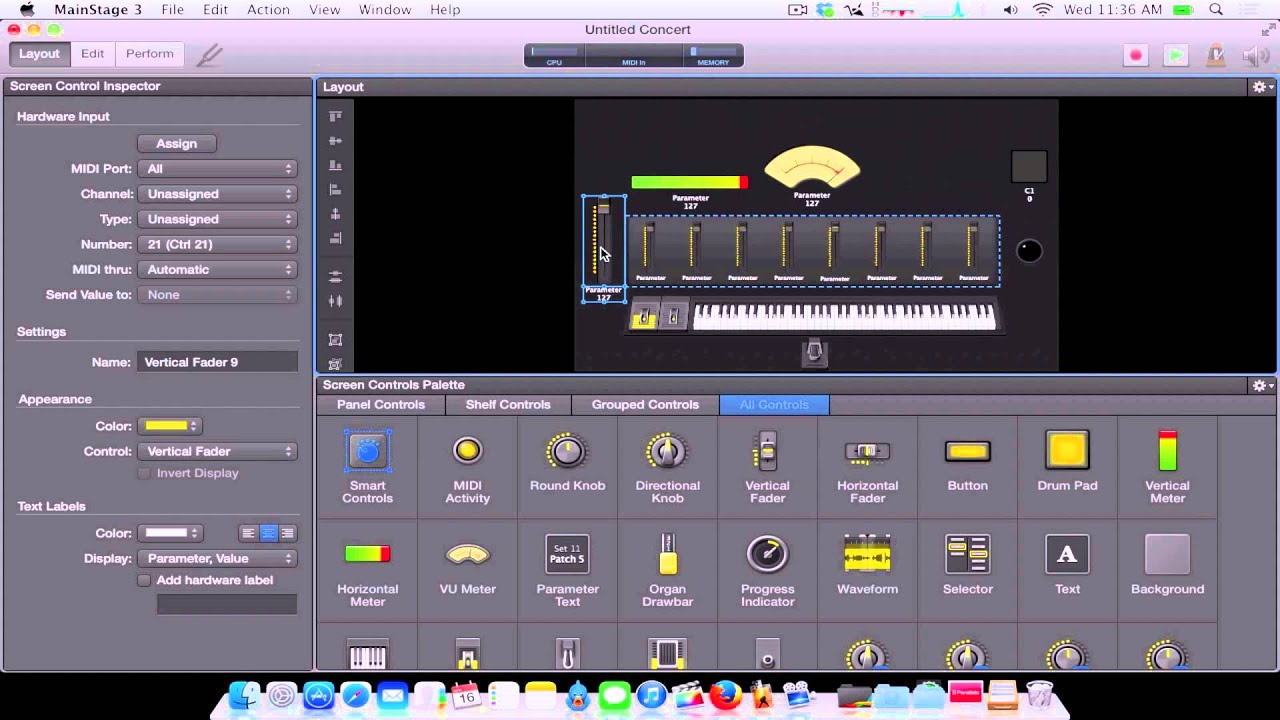Pick the Directional Knob control

[667, 451]
